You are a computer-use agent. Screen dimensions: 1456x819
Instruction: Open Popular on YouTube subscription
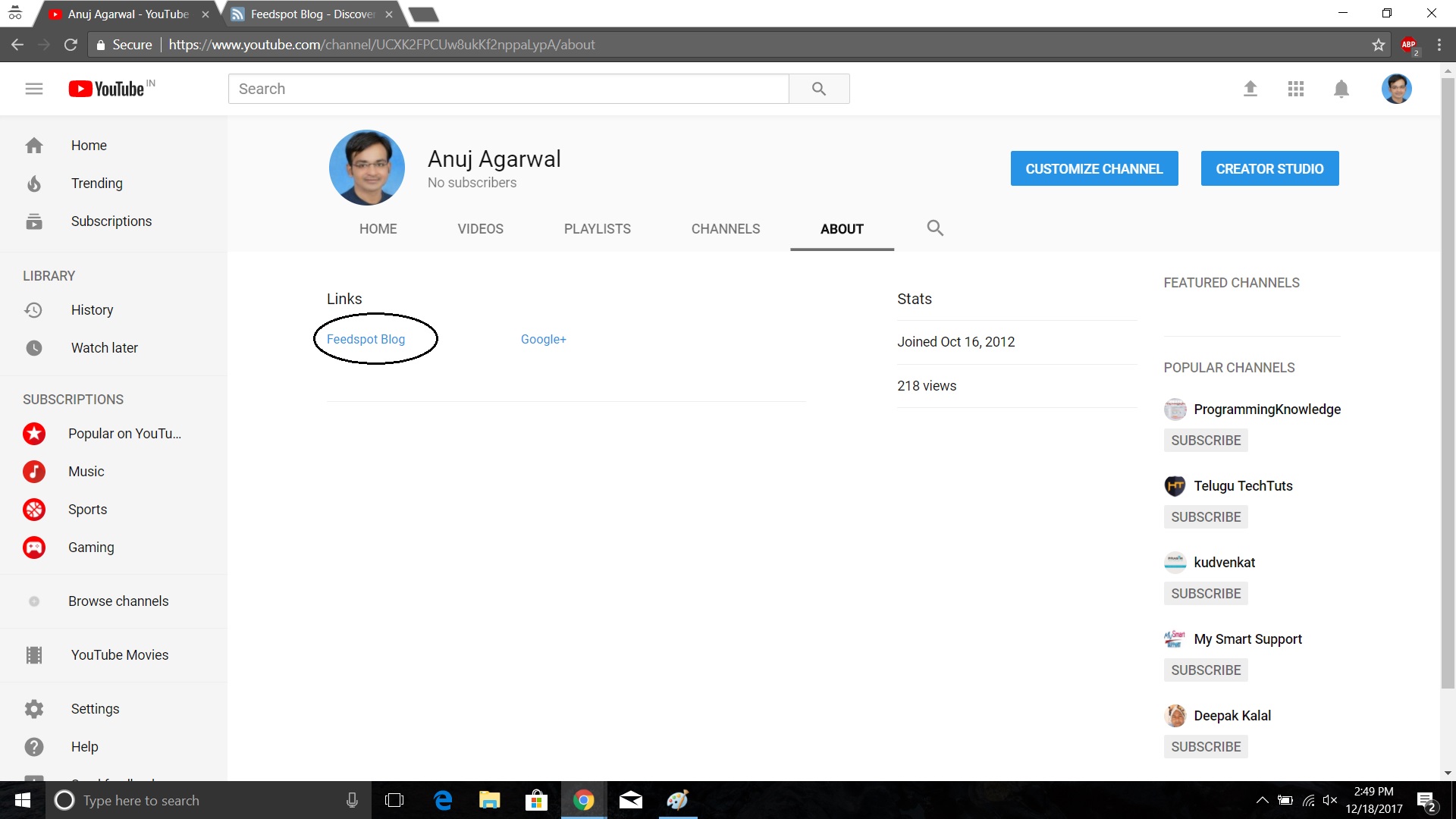(x=114, y=434)
